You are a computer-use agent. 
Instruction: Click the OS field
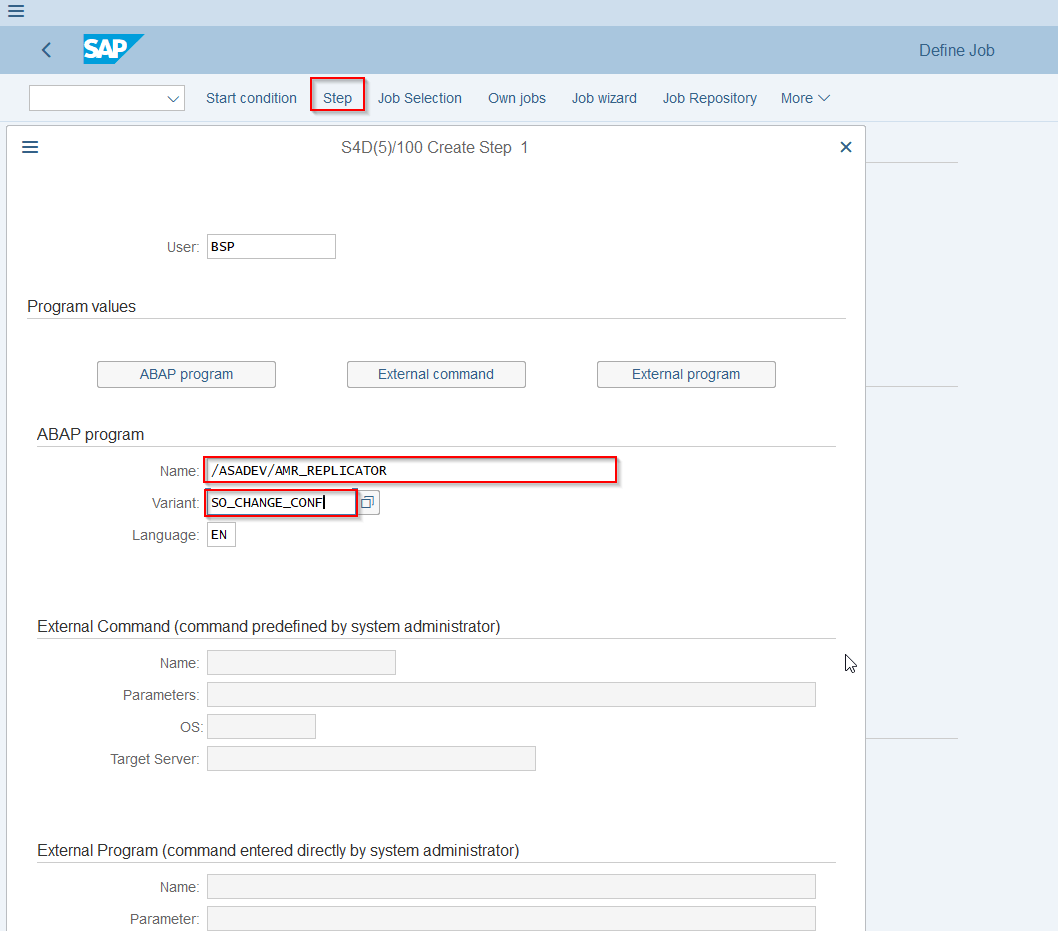click(261, 727)
